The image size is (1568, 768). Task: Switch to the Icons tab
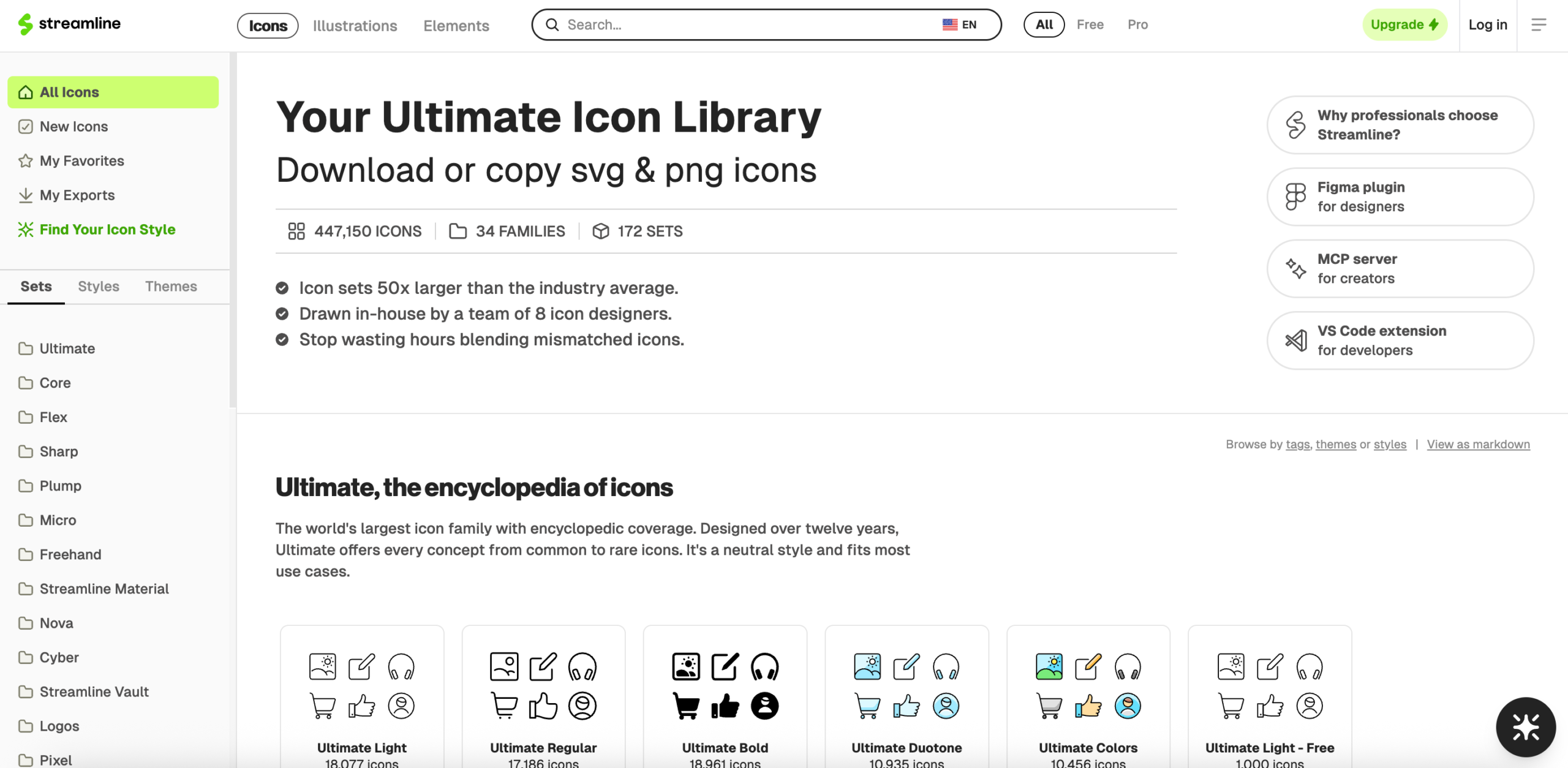[268, 26]
